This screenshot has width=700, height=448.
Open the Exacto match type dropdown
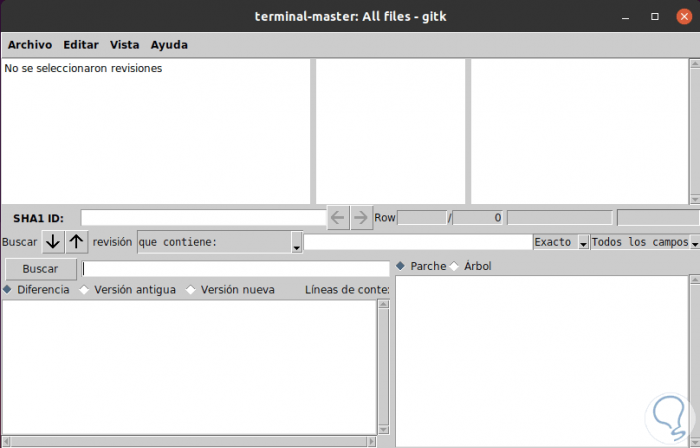point(561,242)
